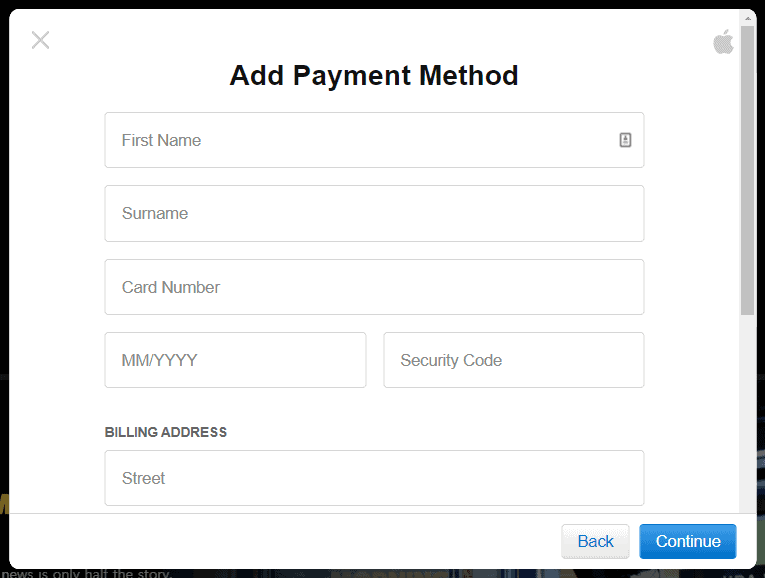The width and height of the screenshot is (765, 578).
Task: Select the Security Code field
Action: (x=514, y=360)
